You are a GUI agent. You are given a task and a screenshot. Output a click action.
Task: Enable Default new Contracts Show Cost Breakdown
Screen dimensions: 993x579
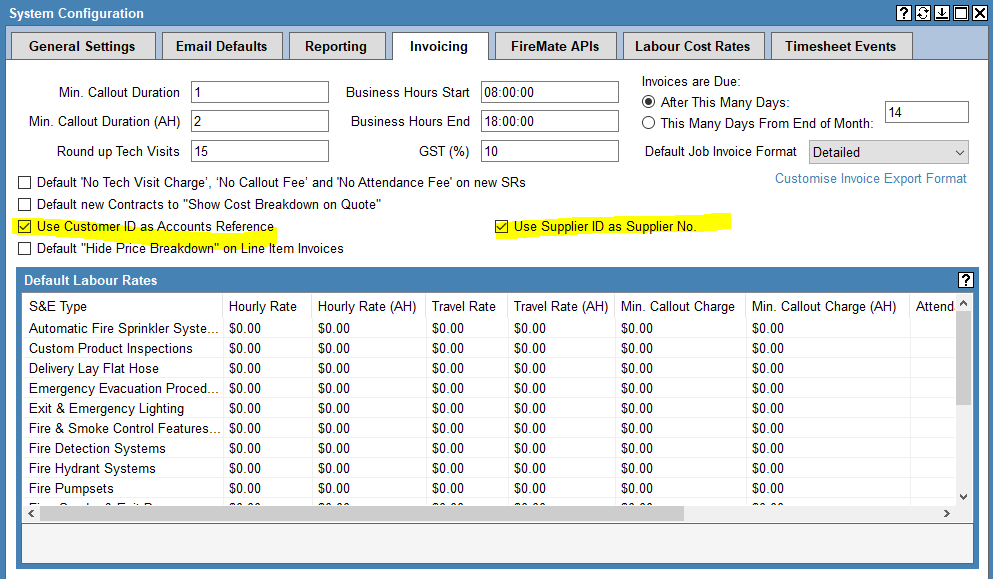[x=25, y=205]
